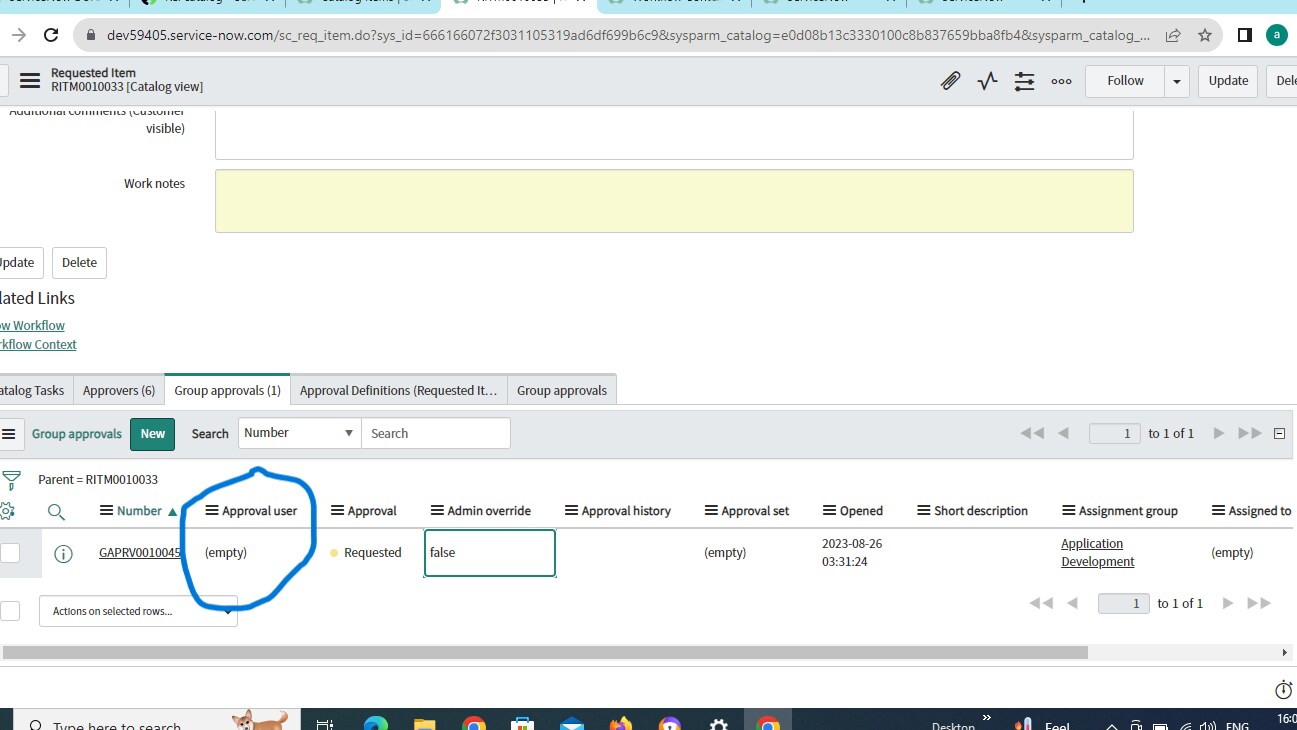The height and width of the screenshot is (730, 1297).
Task: Open the list filter funnel icon
Action: [x=11, y=478]
